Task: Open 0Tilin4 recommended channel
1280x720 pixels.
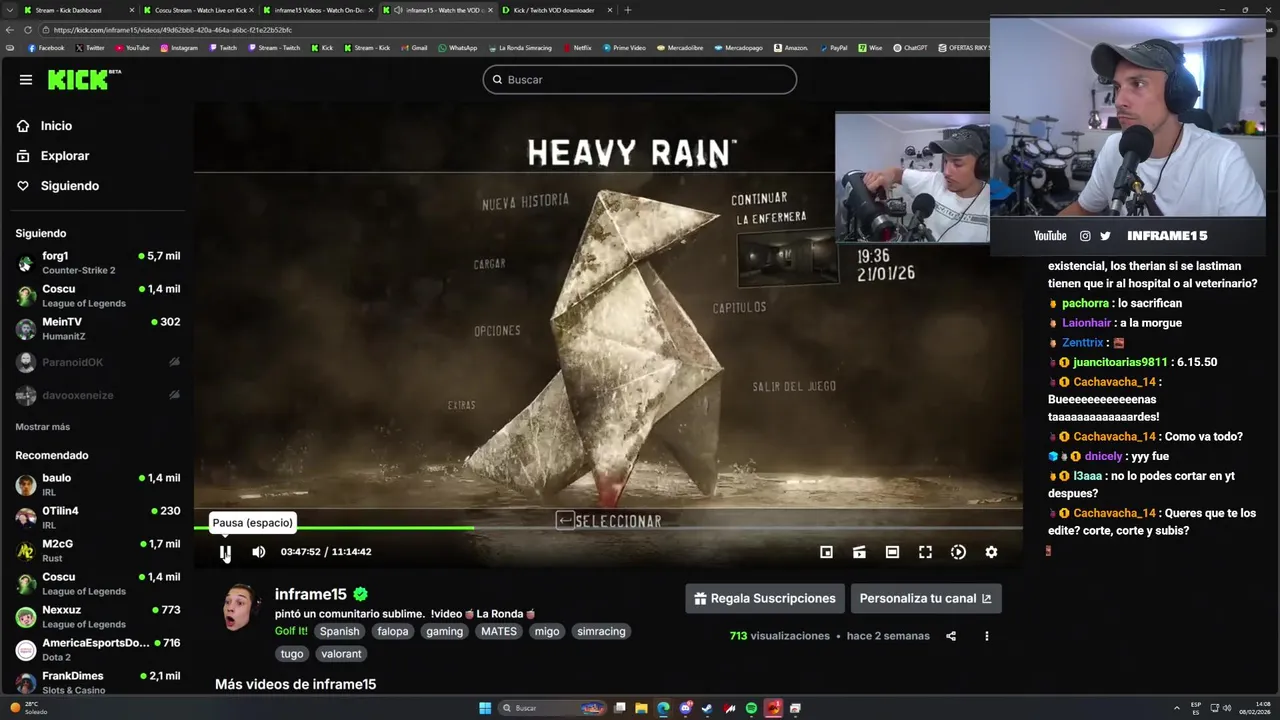Action: click(98, 518)
